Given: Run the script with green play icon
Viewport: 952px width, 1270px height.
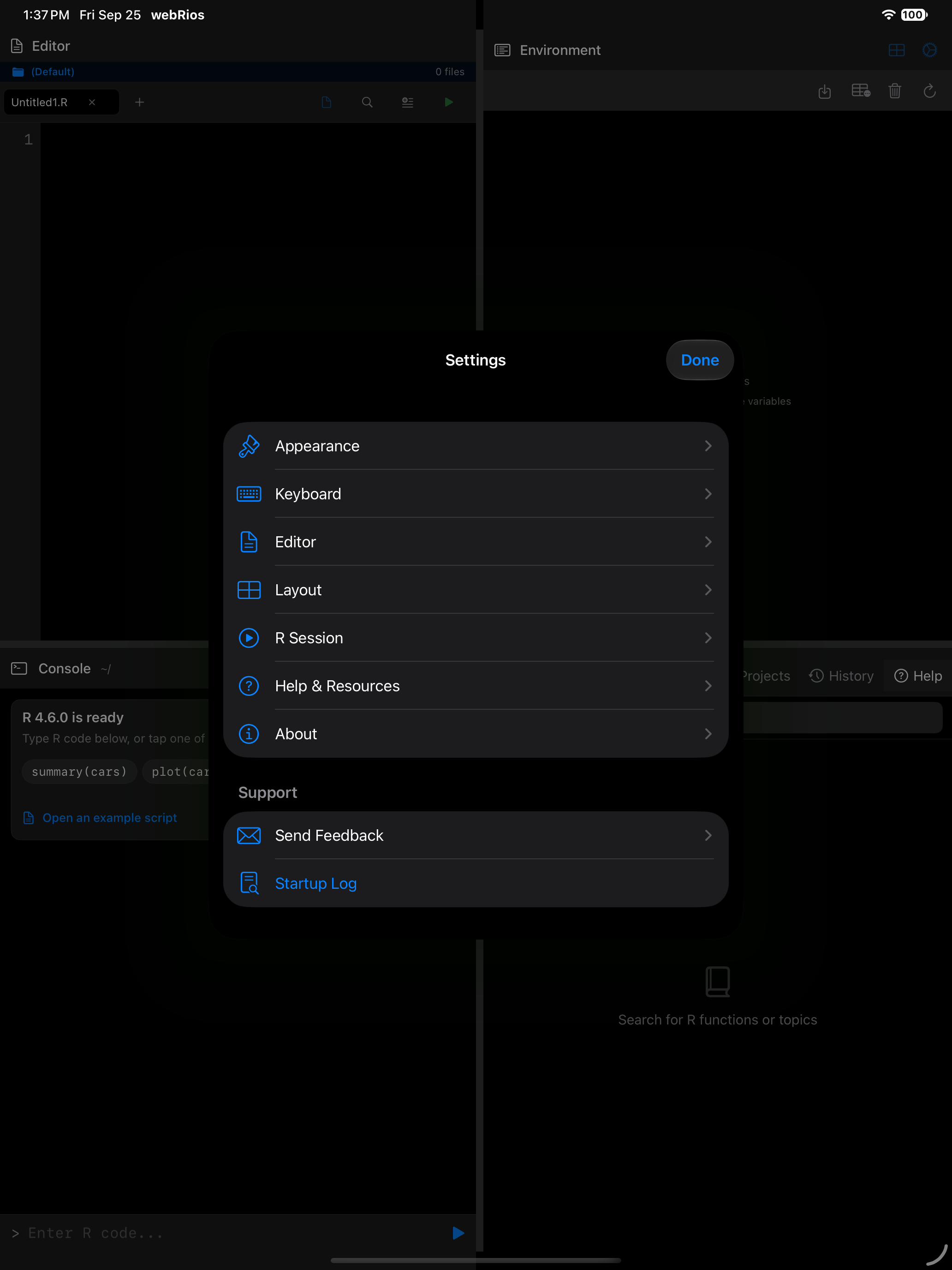Looking at the screenshot, I should pos(449,102).
